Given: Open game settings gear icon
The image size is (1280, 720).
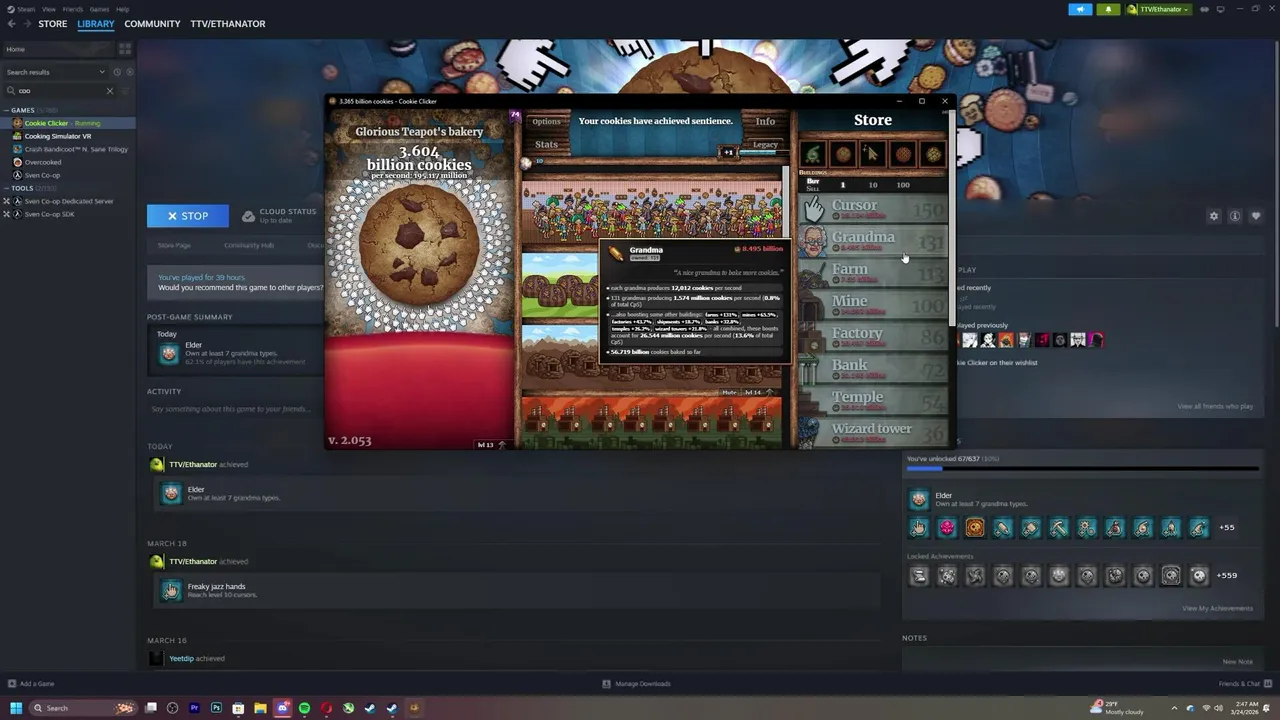Looking at the screenshot, I should point(1214,216).
